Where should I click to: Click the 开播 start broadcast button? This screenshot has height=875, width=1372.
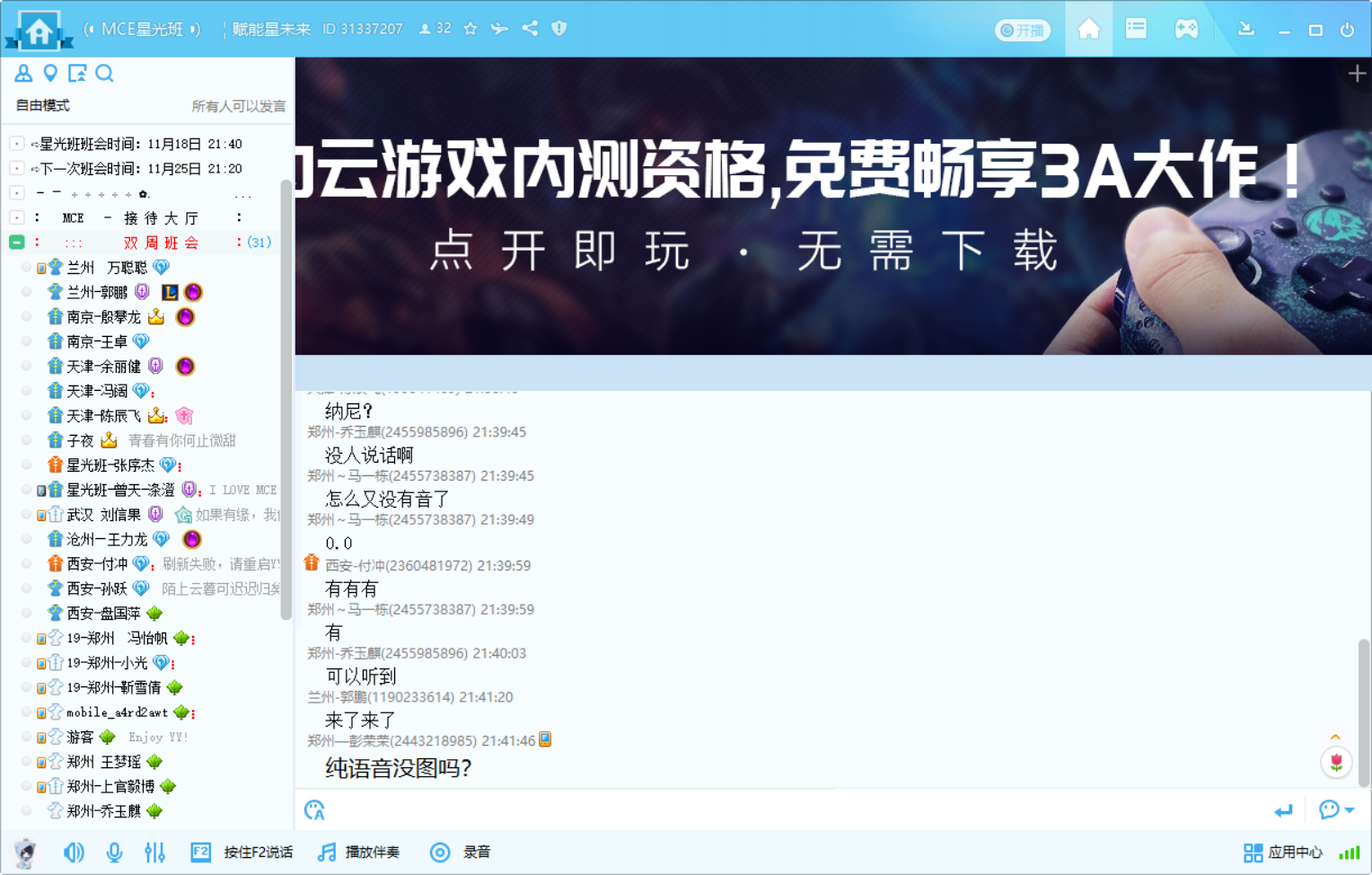coord(1023,31)
